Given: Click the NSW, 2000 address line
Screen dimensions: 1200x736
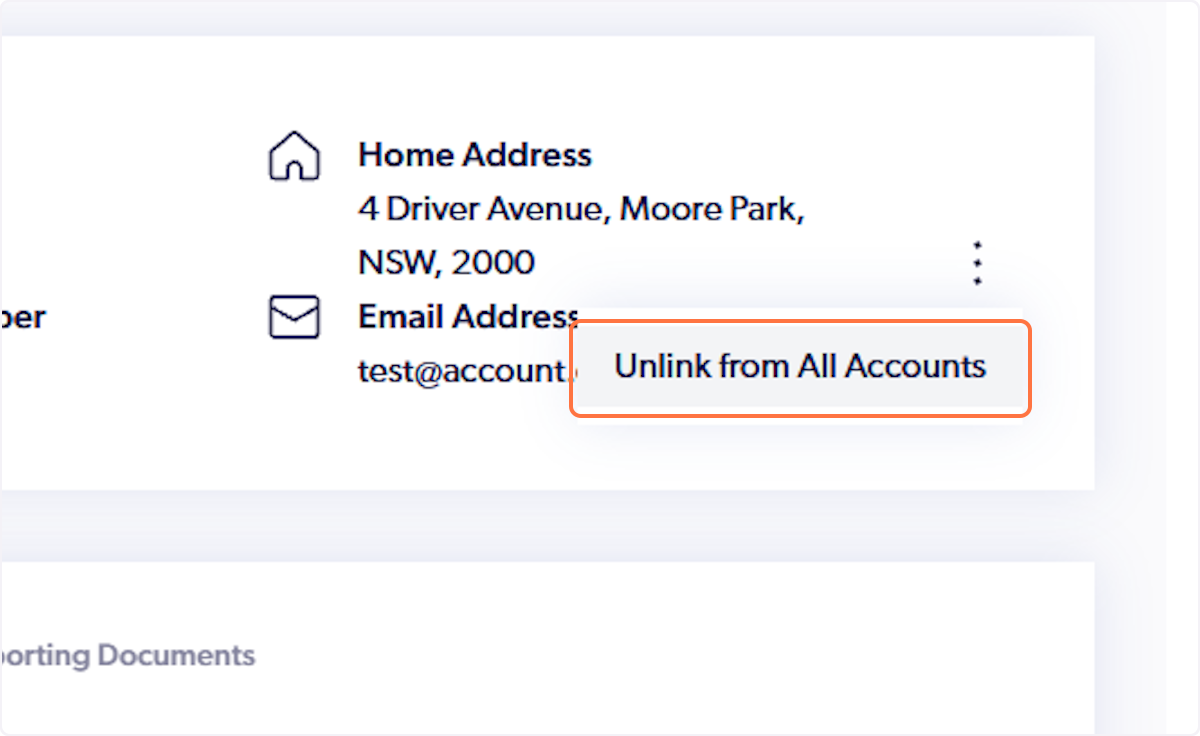Looking at the screenshot, I should coord(446,261).
